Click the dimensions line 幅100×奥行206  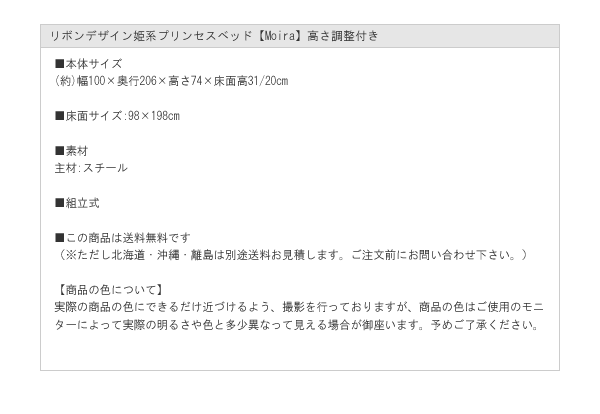click(171, 81)
